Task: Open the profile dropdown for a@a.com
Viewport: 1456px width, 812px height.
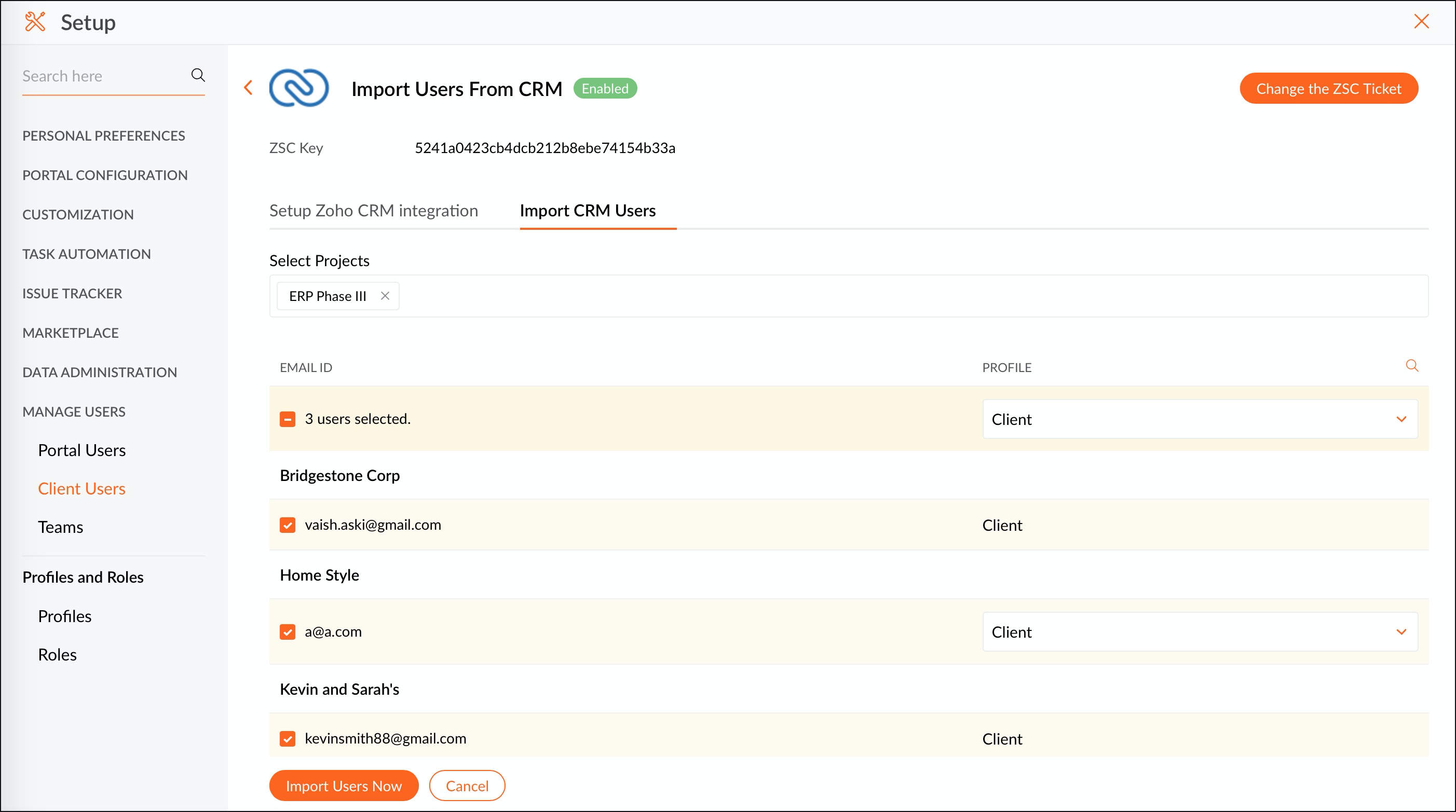Action: [1200, 632]
